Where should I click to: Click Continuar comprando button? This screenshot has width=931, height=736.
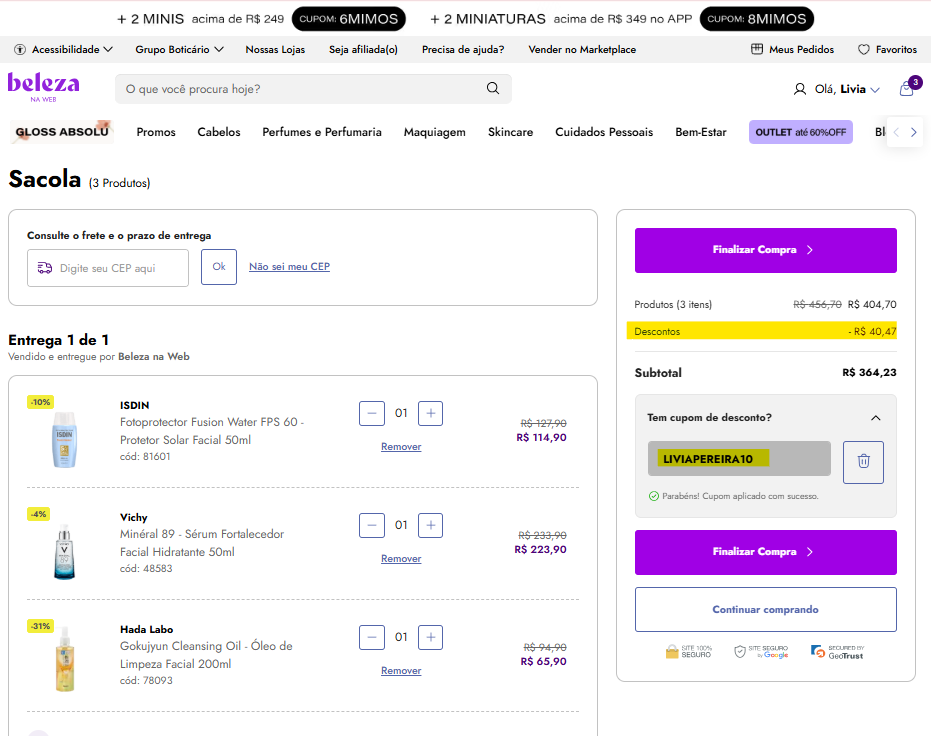[765, 610]
